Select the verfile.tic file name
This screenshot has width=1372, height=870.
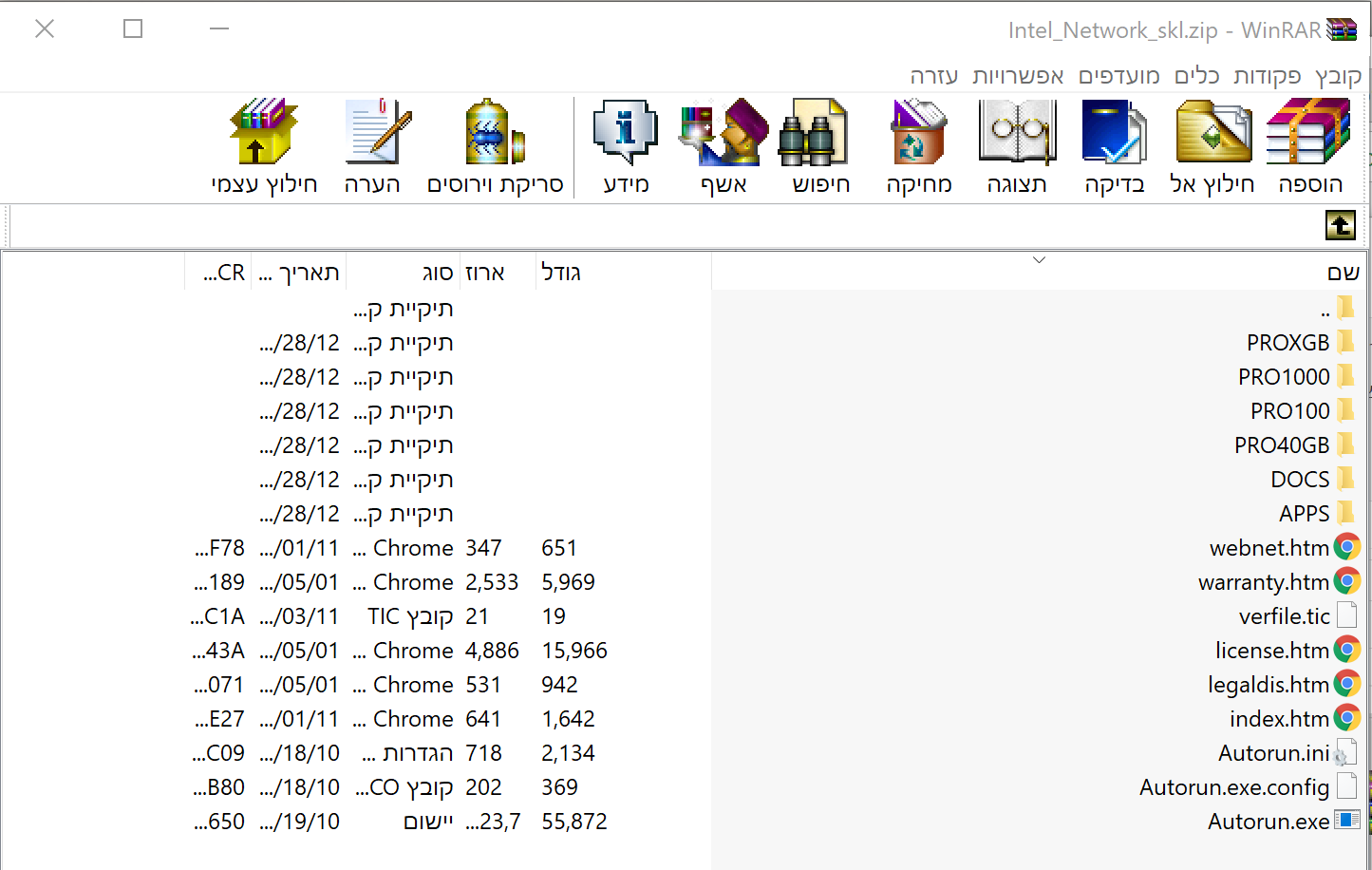(x=1285, y=616)
